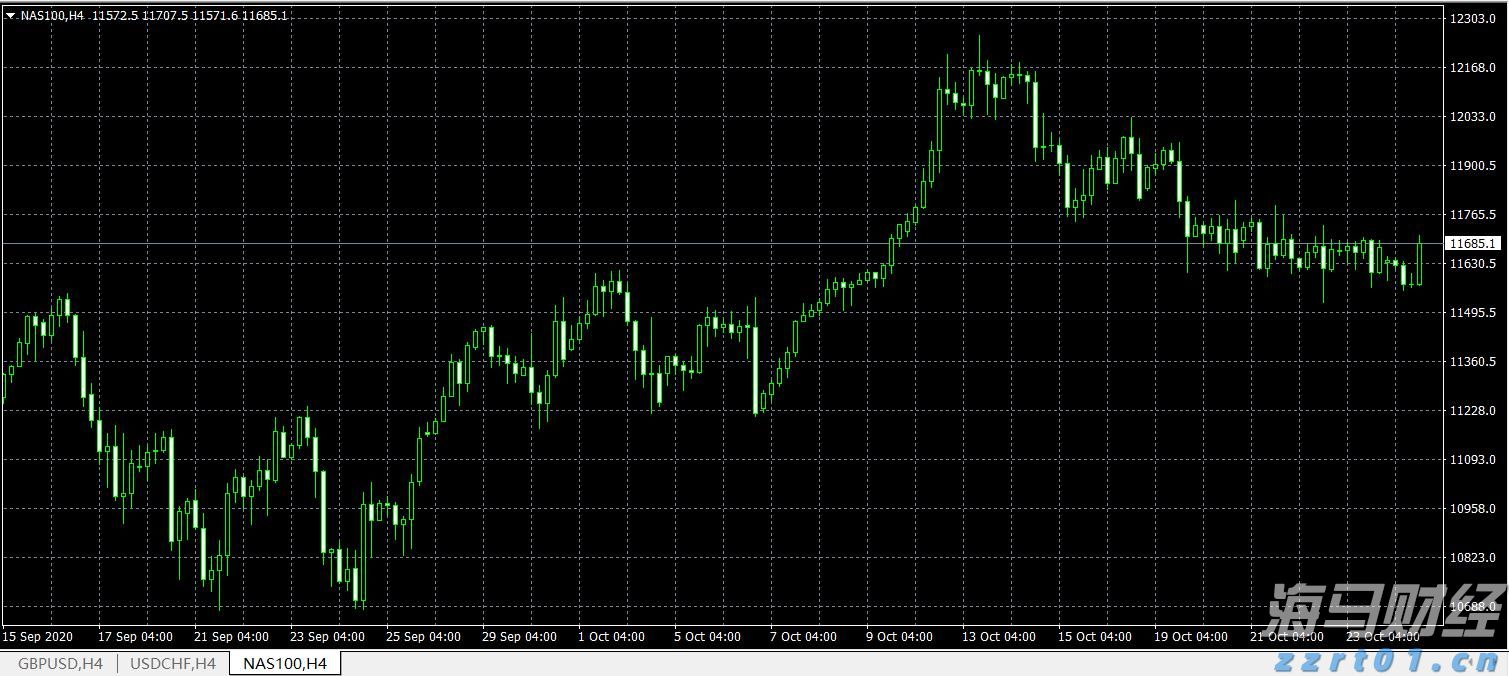1509x676 pixels.
Task: Click the 9 Oct 04:00 time label
Action: click(899, 637)
